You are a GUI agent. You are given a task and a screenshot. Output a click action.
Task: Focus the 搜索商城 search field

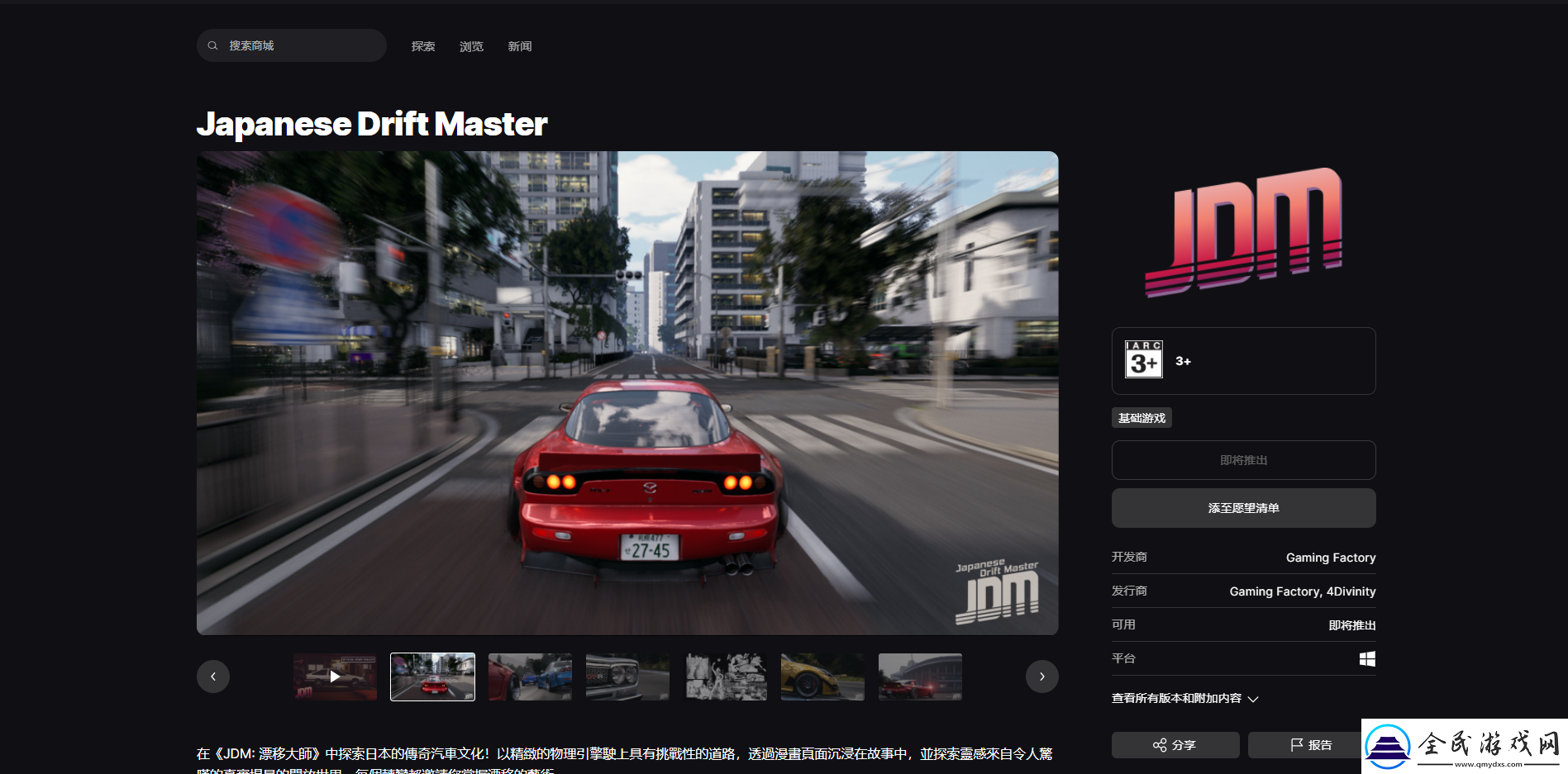(x=292, y=45)
